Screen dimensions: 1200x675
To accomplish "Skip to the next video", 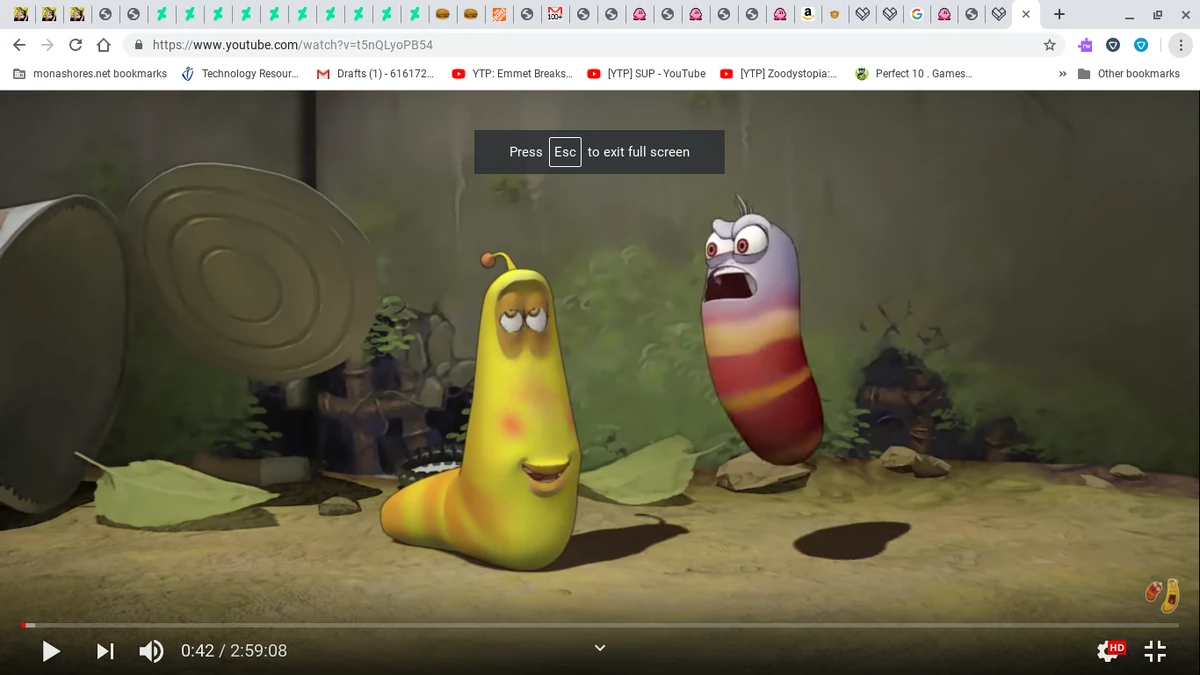I will tap(104, 651).
